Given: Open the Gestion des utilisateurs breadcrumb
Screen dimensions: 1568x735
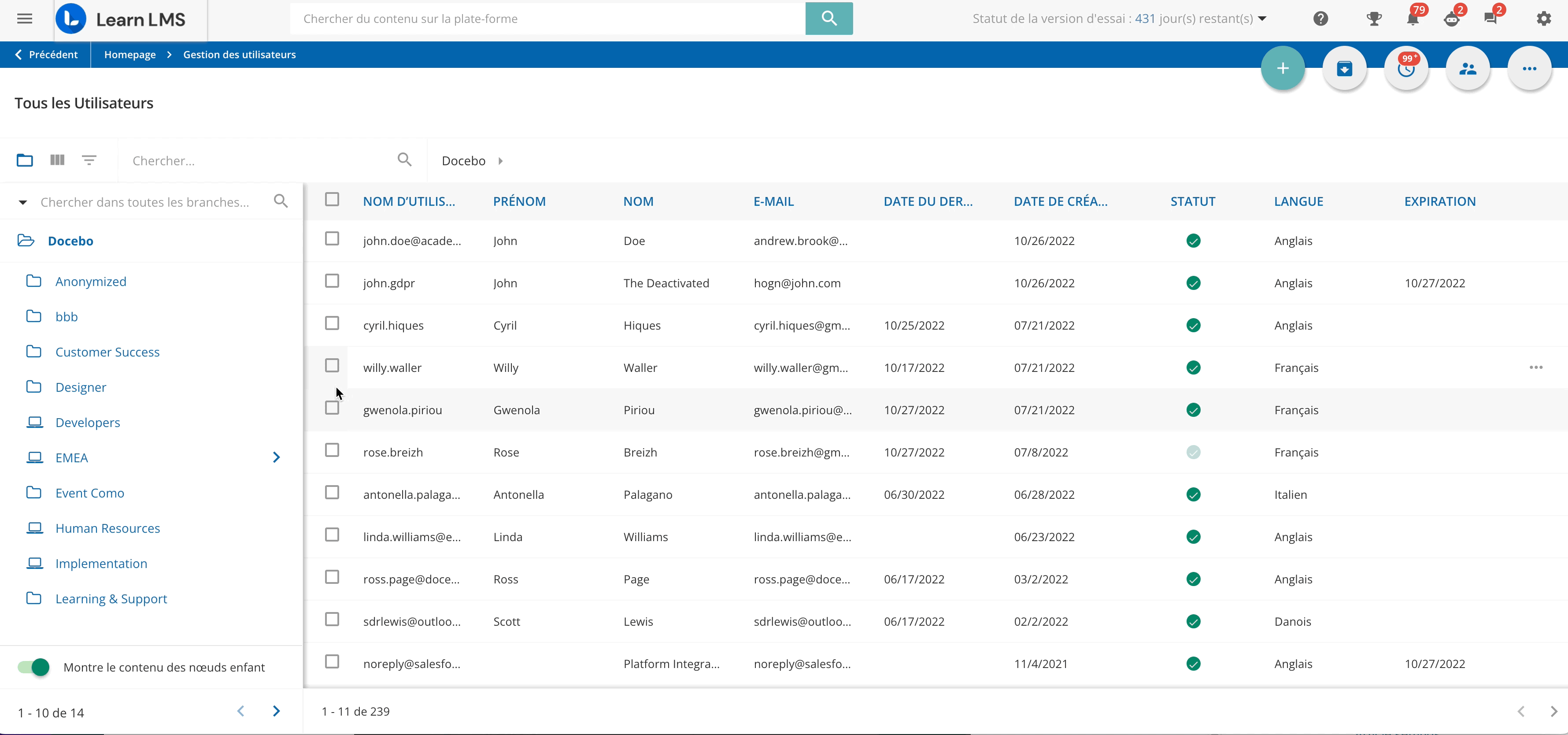Looking at the screenshot, I should [x=239, y=55].
